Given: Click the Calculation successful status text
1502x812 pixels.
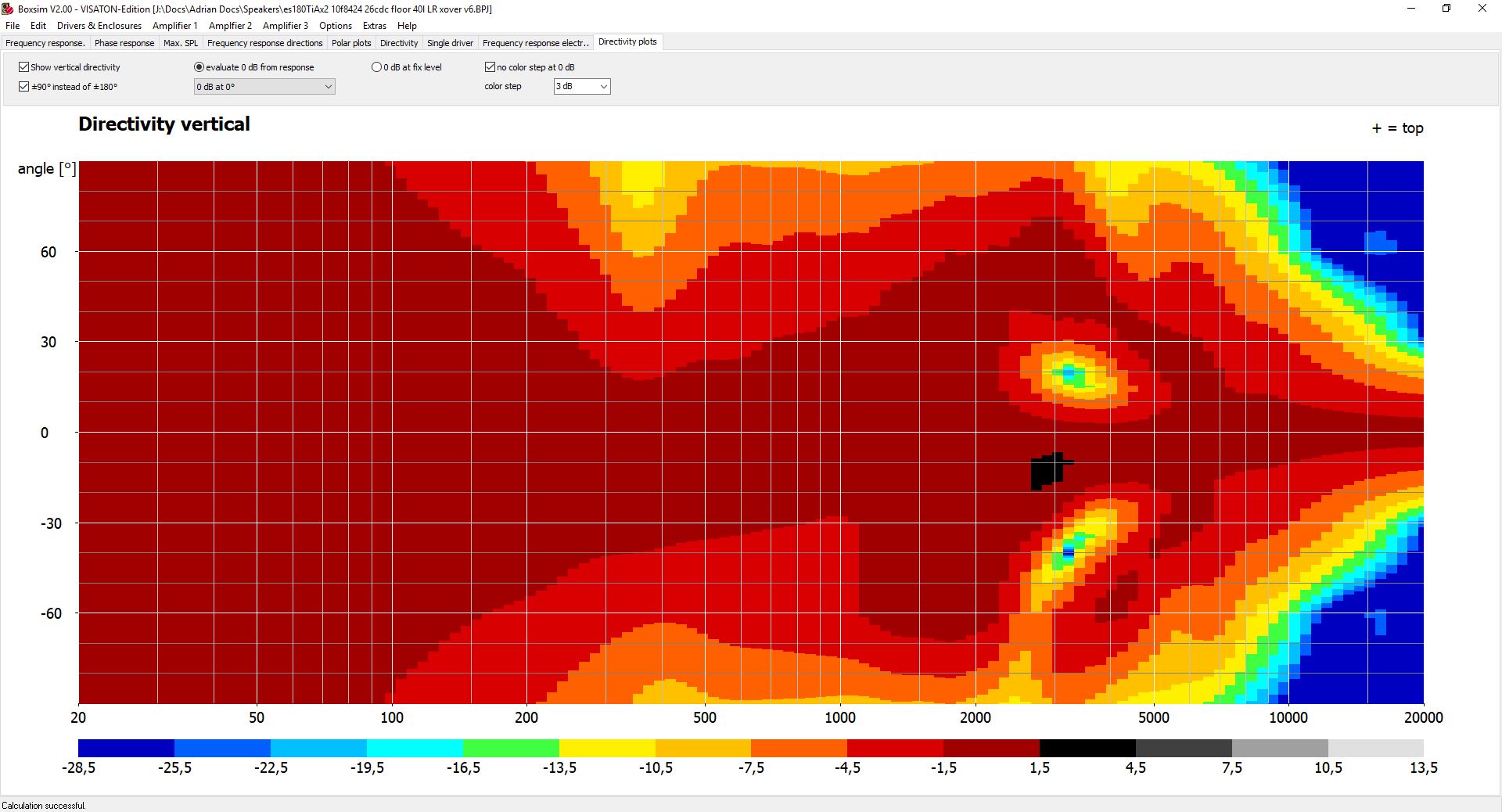Looking at the screenshot, I should tap(44, 805).
